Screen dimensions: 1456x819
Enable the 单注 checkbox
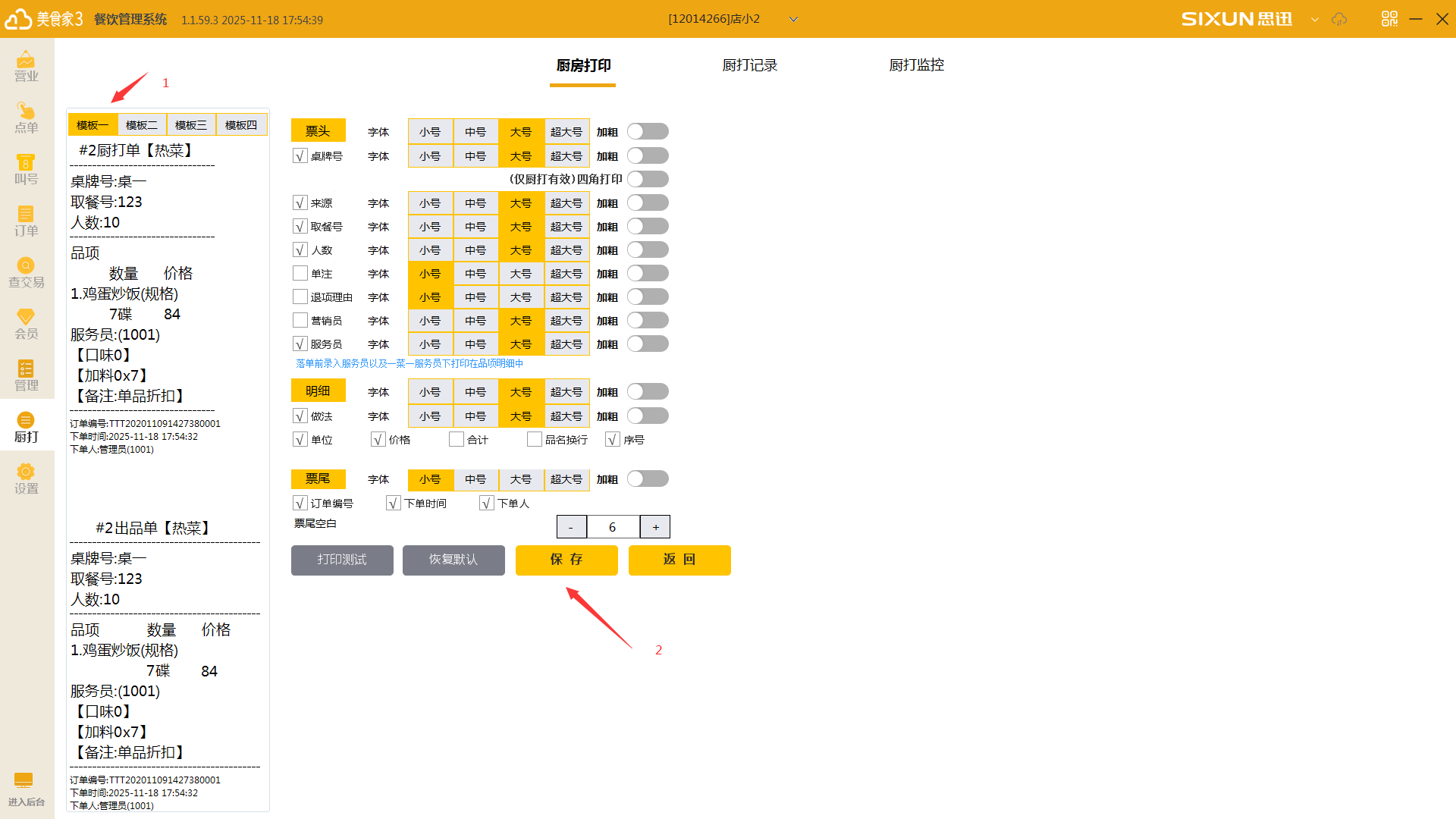300,274
